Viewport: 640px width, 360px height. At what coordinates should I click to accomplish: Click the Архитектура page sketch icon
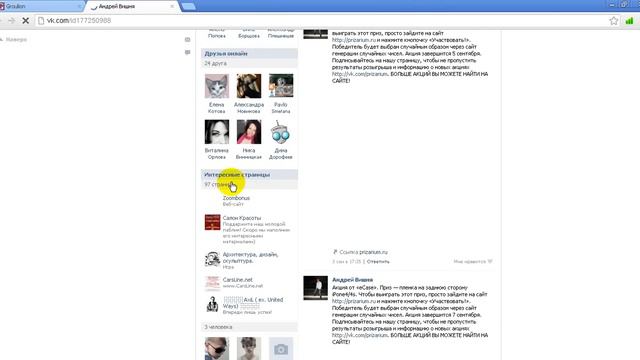pos(212,259)
